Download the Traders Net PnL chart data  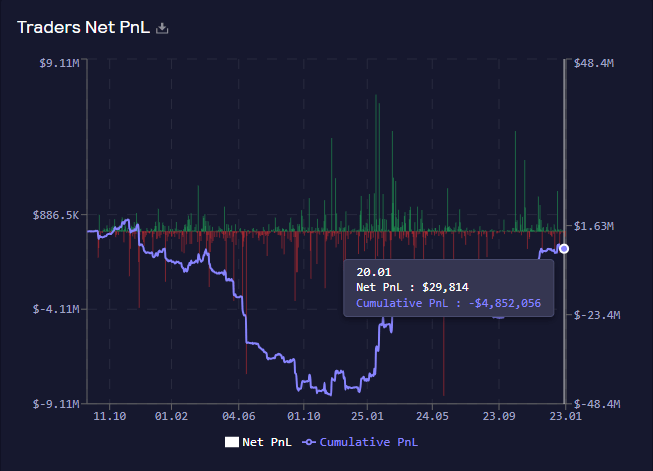click(x=162, y=28)
